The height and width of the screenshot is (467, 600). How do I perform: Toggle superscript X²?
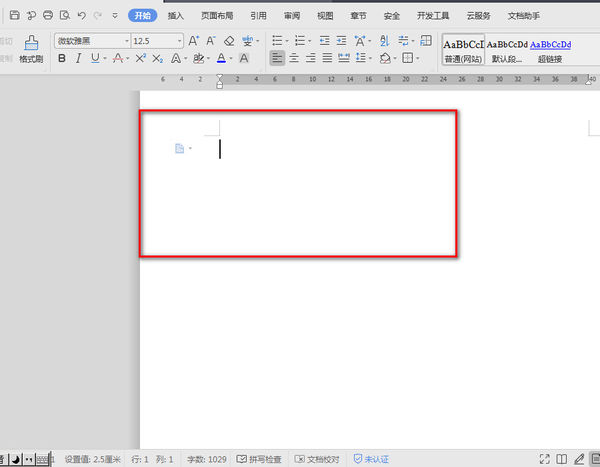[140, 58]
